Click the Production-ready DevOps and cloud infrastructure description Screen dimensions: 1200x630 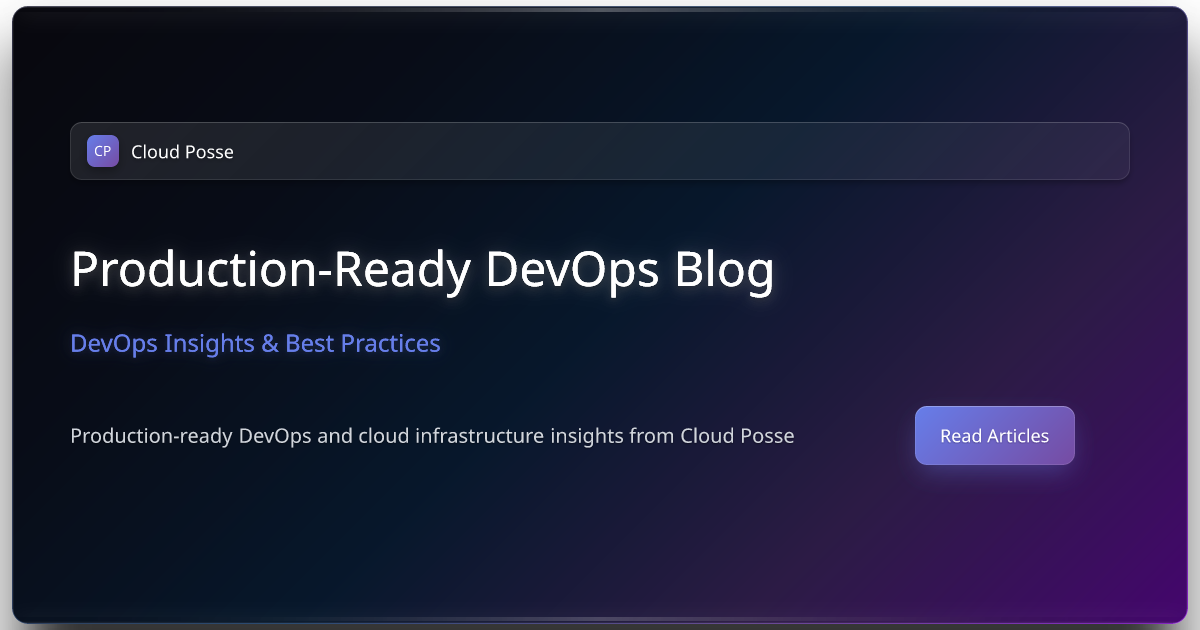pos(432,436)
